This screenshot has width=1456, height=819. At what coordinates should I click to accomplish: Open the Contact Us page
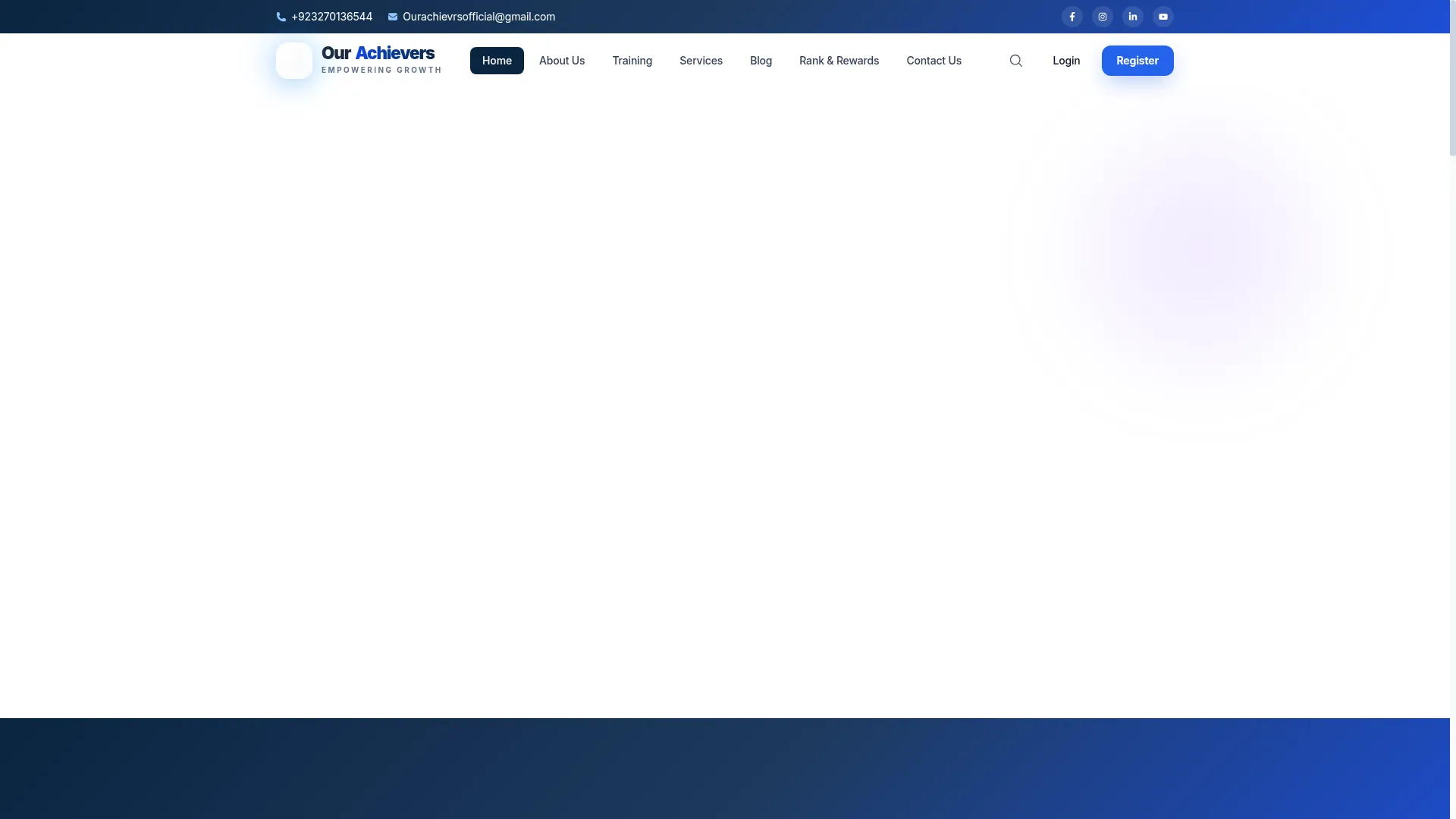(934, 61)
